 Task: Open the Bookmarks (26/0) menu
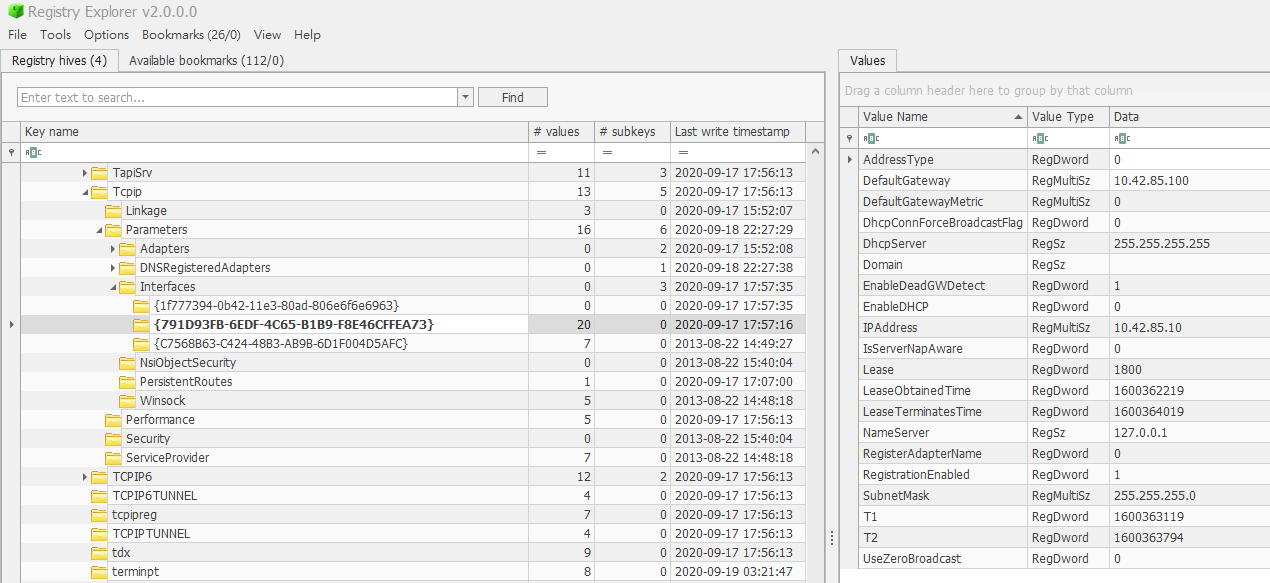tap(191, 34)
